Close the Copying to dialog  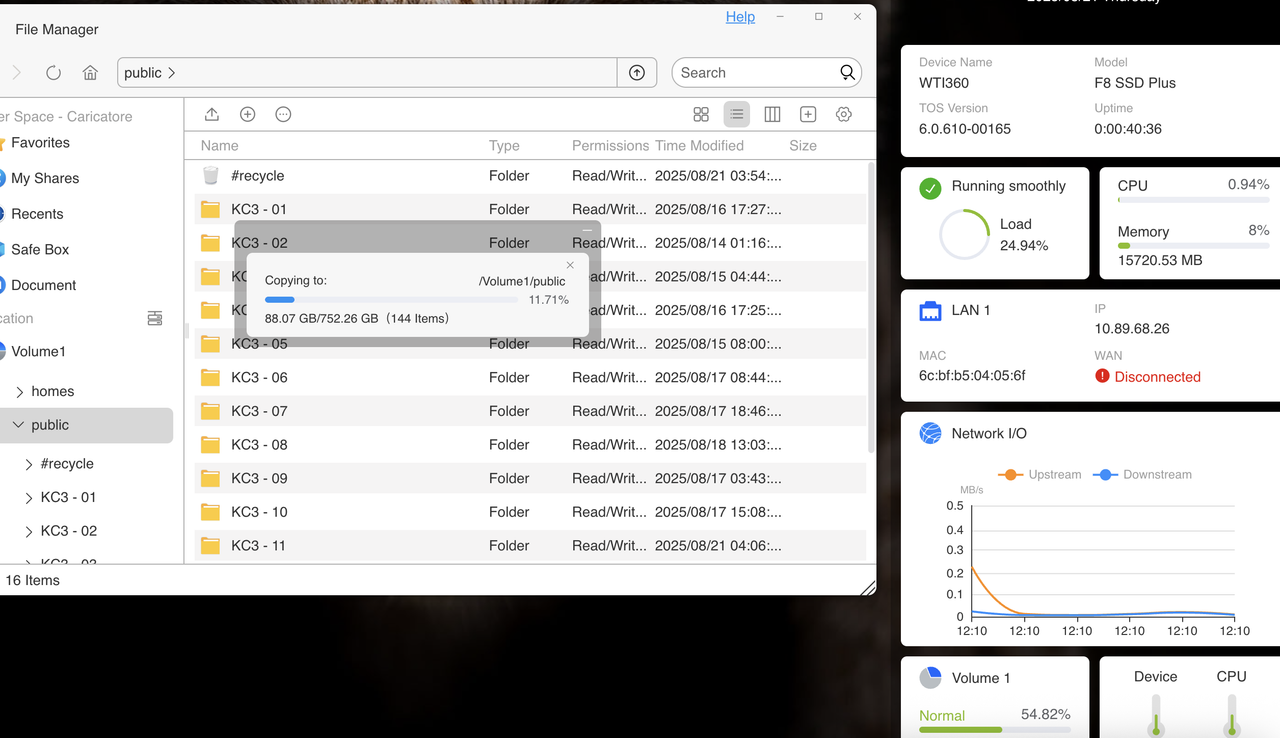point(570,265)
